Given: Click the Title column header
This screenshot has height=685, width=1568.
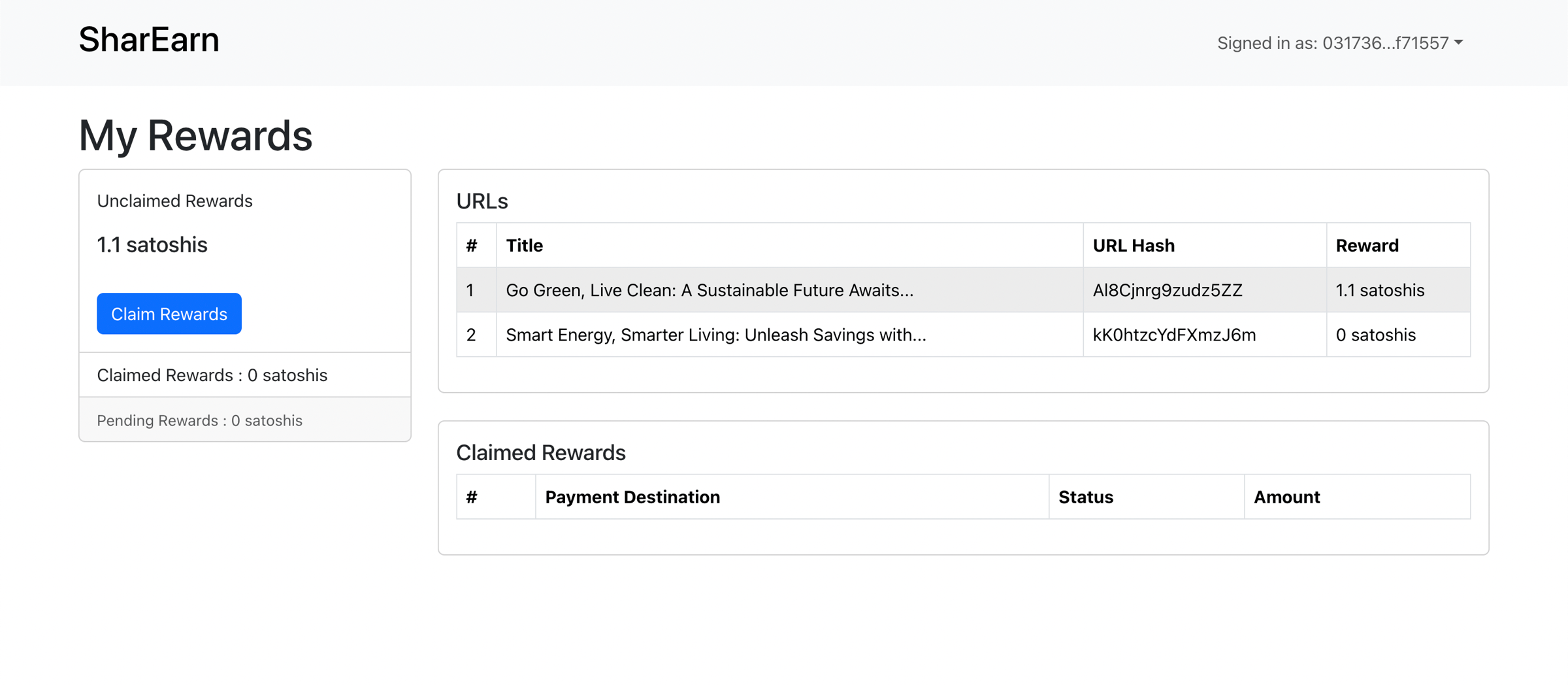Looking at the screenshot, I should tap(525, 246).
